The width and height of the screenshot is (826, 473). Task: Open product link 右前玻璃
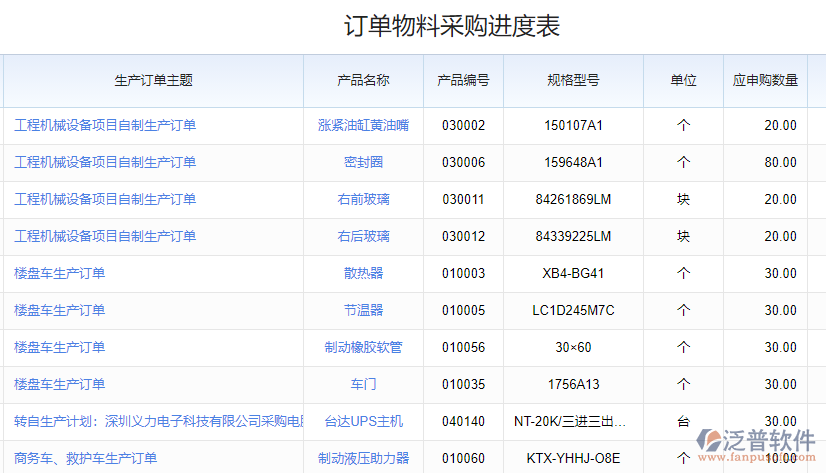click(x=363, y=199)
